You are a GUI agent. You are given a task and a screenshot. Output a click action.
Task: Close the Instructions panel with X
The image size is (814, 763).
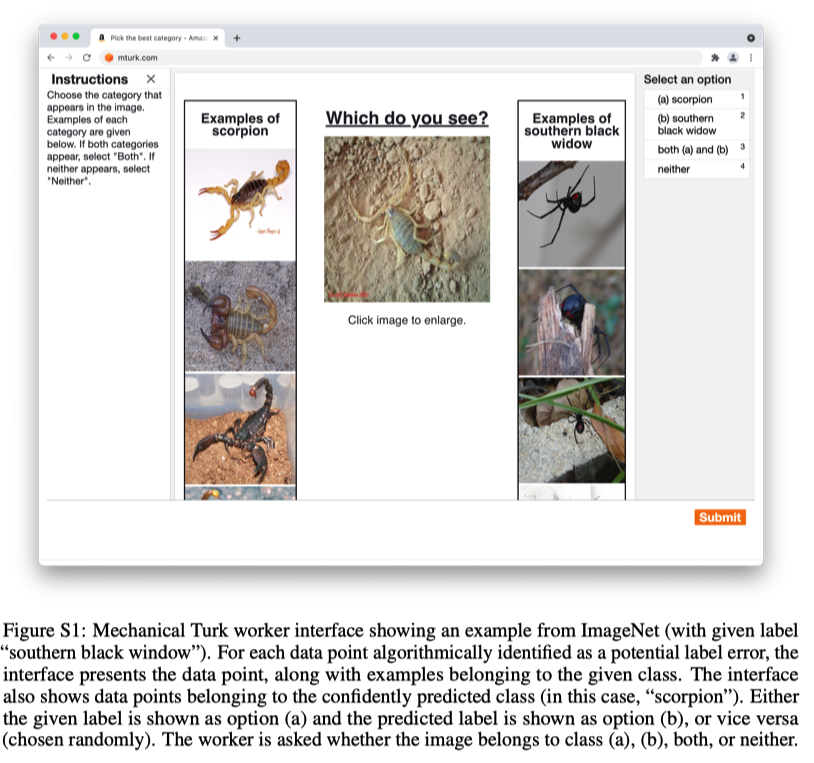(151, 79)
